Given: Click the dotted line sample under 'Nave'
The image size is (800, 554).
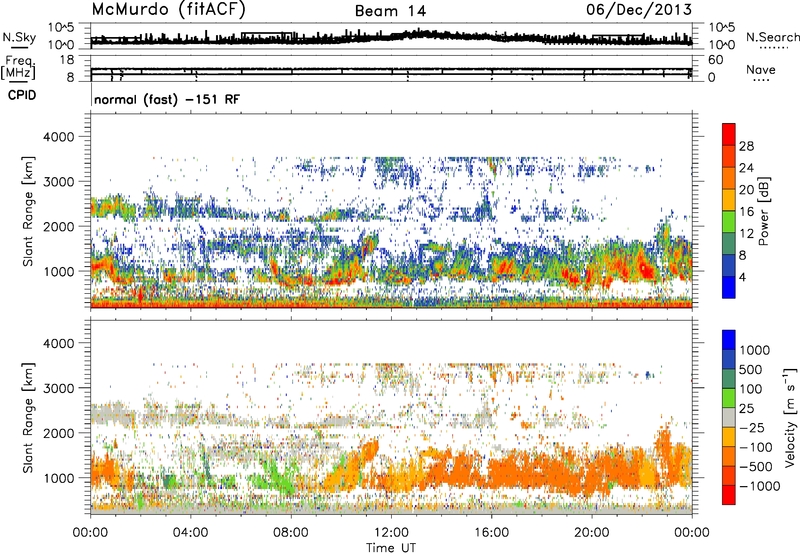Looking at the screenshot, I should pyautogui.click(x=761, y=80).
